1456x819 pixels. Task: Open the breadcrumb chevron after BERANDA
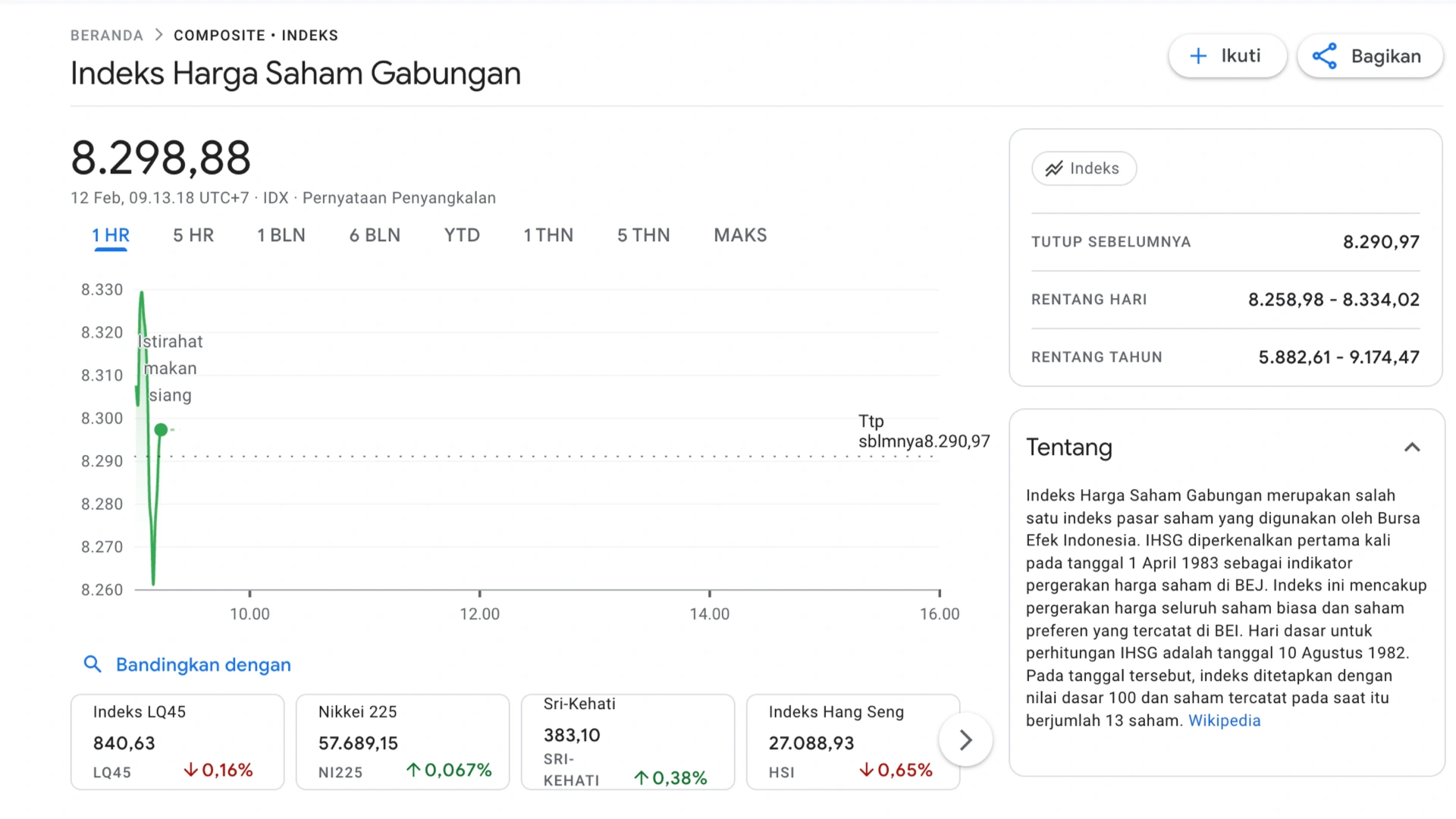tap(158, 35)
